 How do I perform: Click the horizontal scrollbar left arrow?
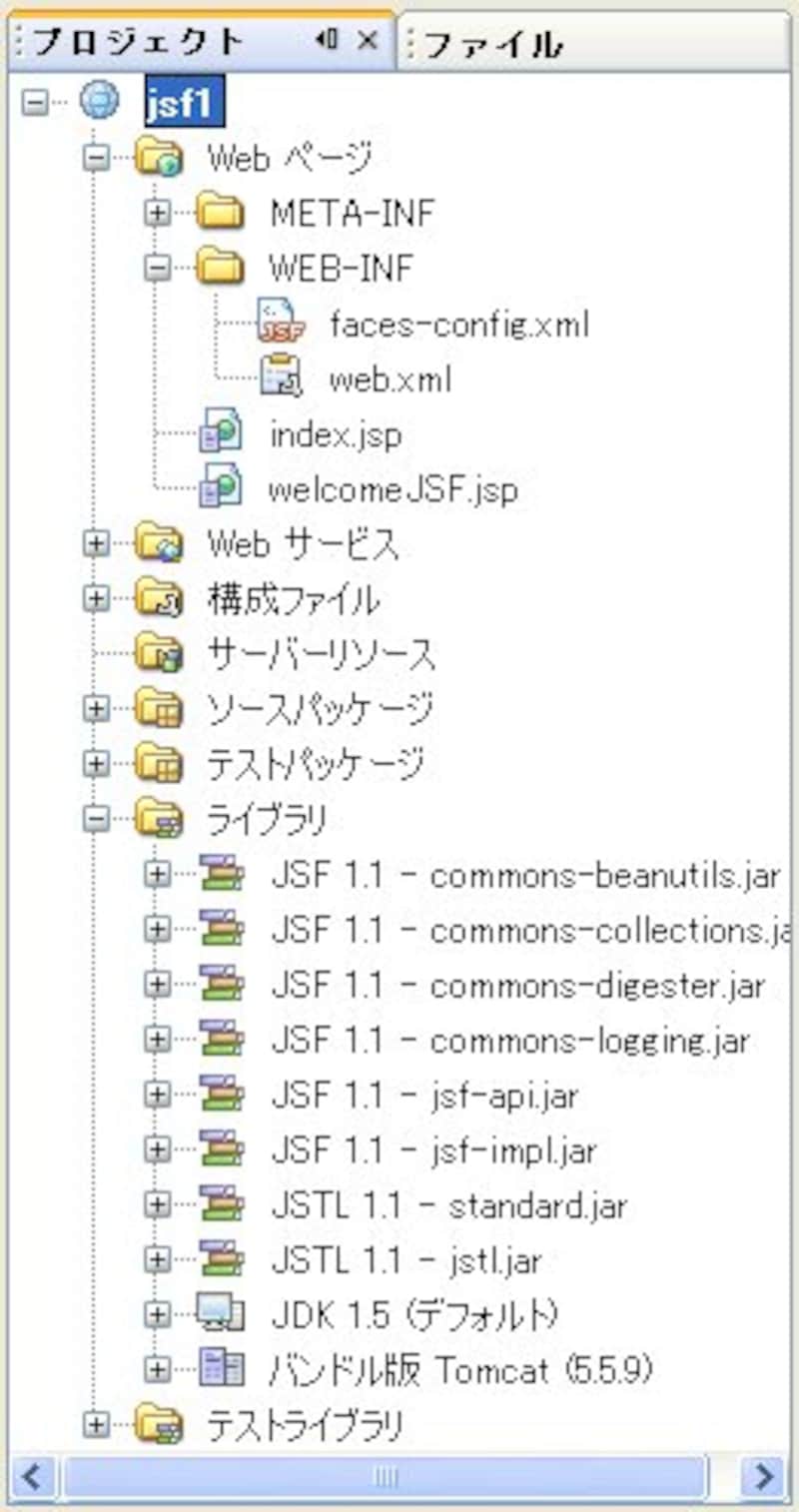click(31, 1475)
